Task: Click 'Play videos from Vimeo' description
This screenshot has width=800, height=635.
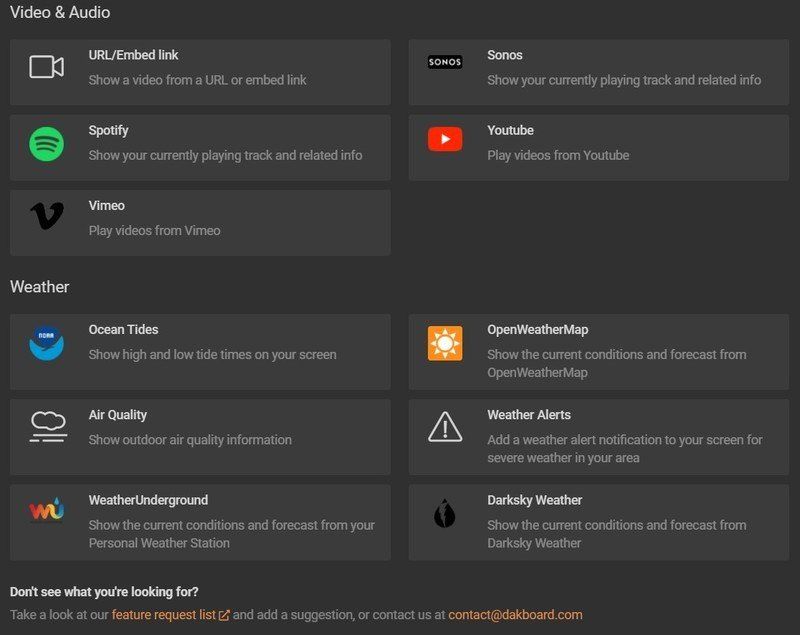Action: (155, 231)
